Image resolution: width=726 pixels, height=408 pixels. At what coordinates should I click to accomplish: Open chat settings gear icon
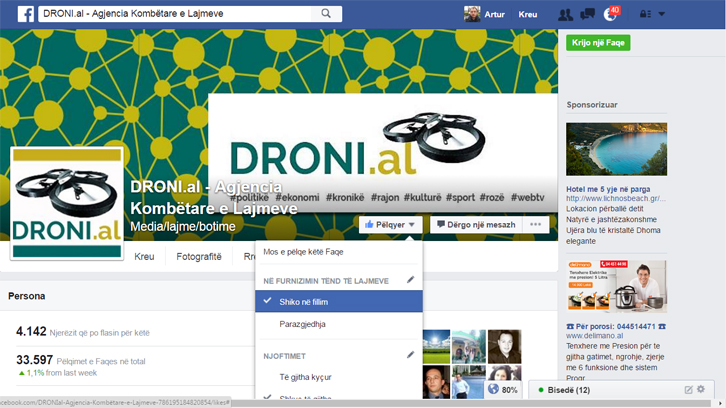coord(701,389)
